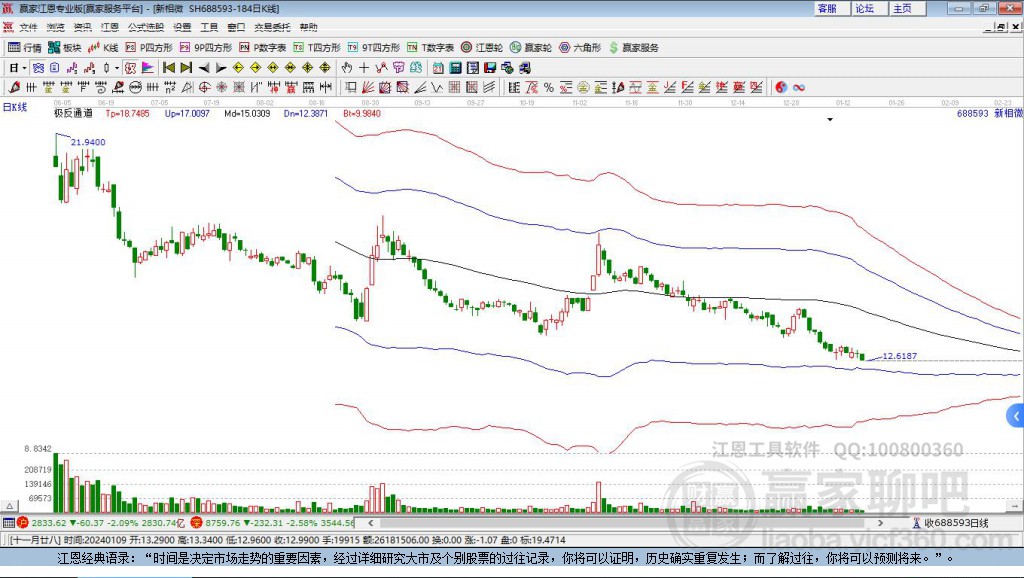Image resolution: width=1024 pixels, height=578 pixels.
Task: Click the Bt=9.9840 value
Action: click(x=362, y=113)
